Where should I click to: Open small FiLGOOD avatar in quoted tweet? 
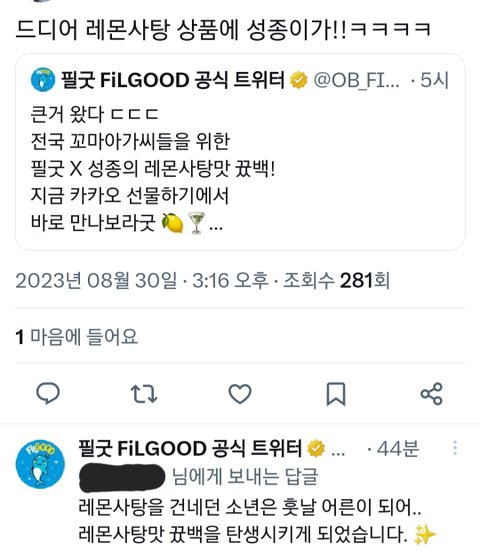[43, 80]
